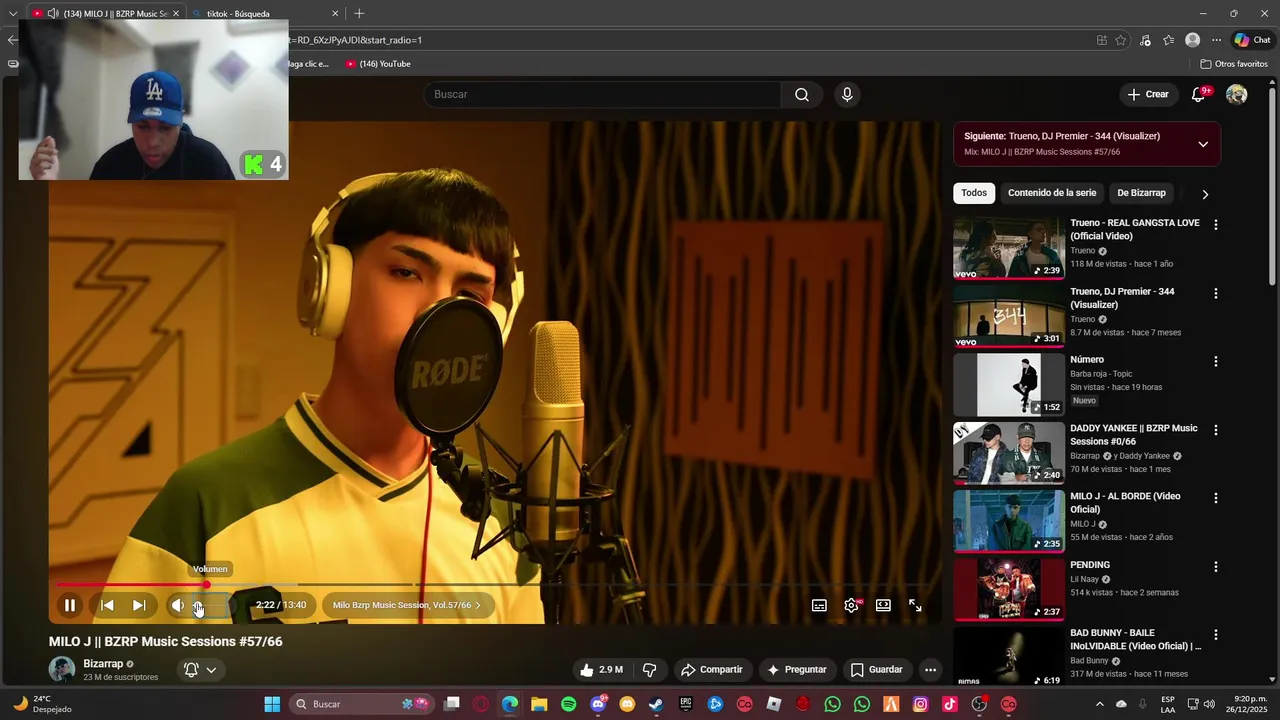The height and width of the screenshot is (720, 1280).
Task: Click the YouTube search magnifier button
Action: [802, 94]
